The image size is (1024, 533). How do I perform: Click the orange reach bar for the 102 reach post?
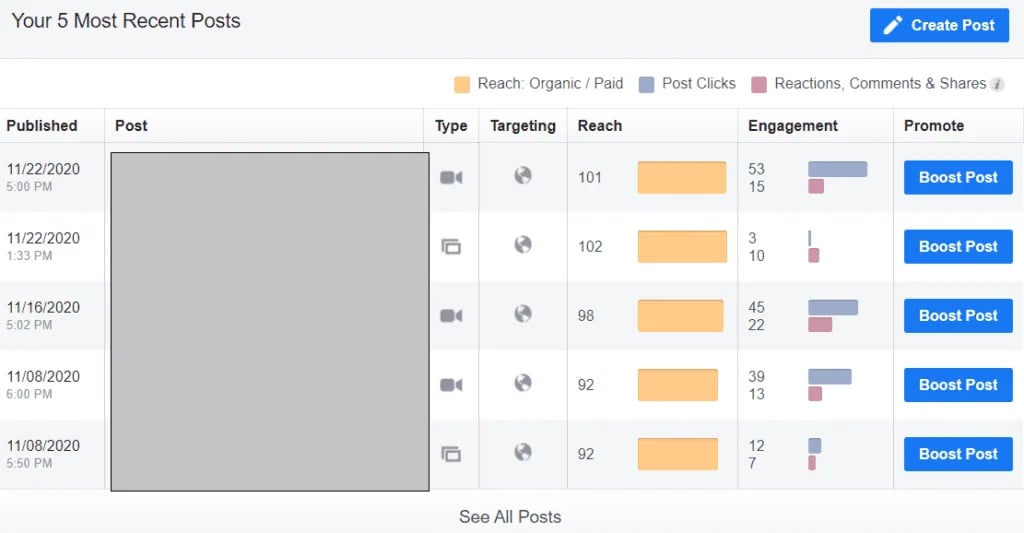click(x=682, y=247)
